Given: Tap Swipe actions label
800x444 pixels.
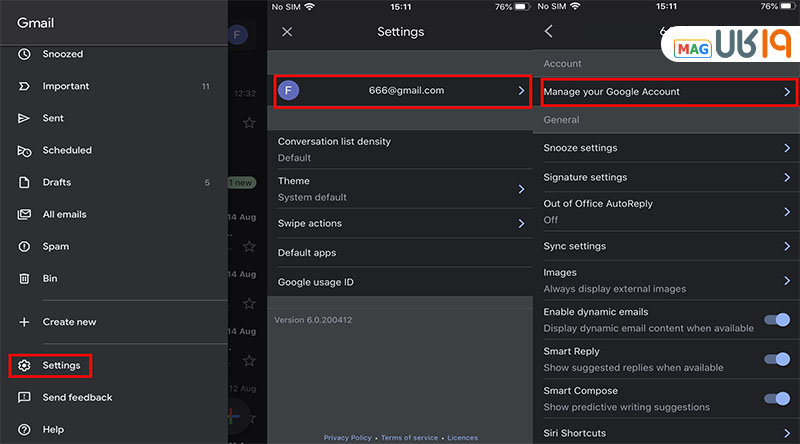Looking at the screenshot, I should [x=310, y=224].
